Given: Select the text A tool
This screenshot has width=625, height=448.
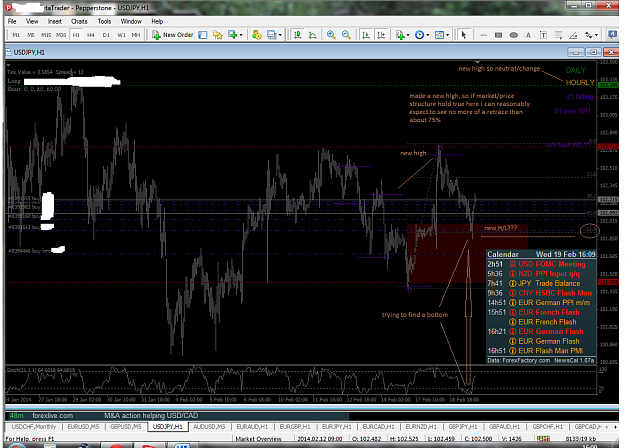Looking at the screenshot, I should tap(528, 35).
